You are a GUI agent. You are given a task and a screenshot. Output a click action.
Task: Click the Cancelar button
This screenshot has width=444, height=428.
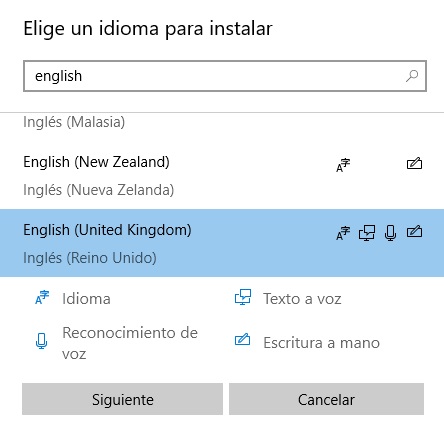326,399
